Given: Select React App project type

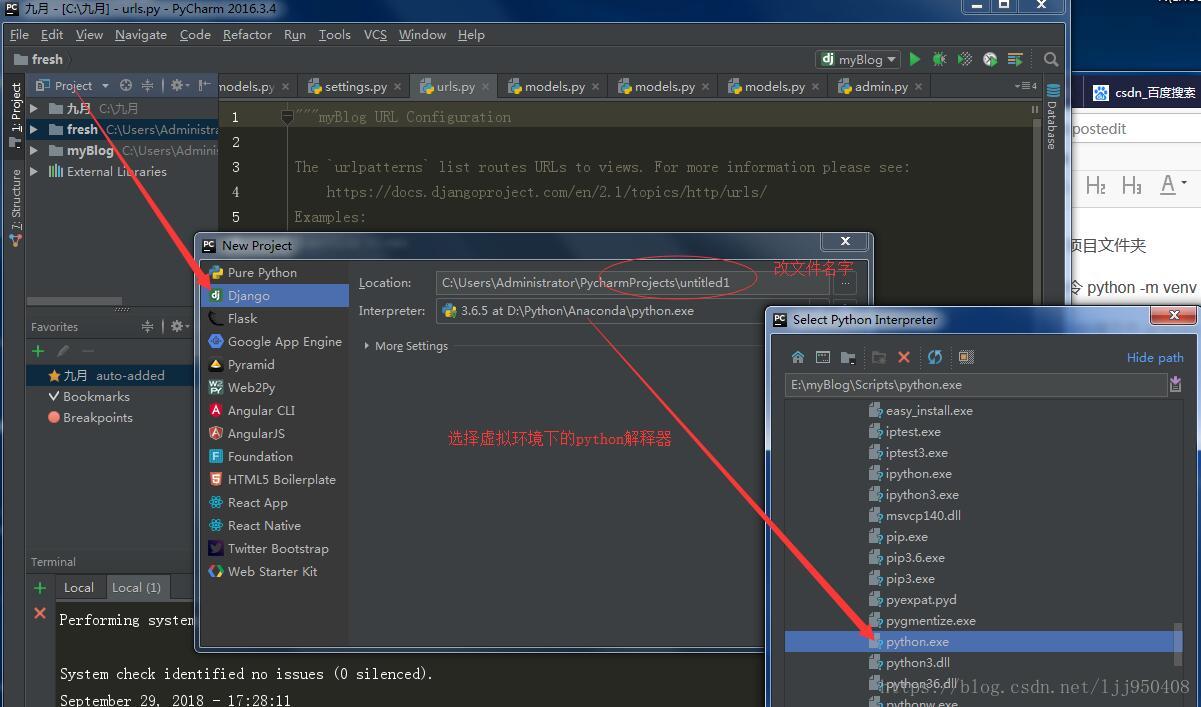Looking at the screenshot, I should click(275, 502).
